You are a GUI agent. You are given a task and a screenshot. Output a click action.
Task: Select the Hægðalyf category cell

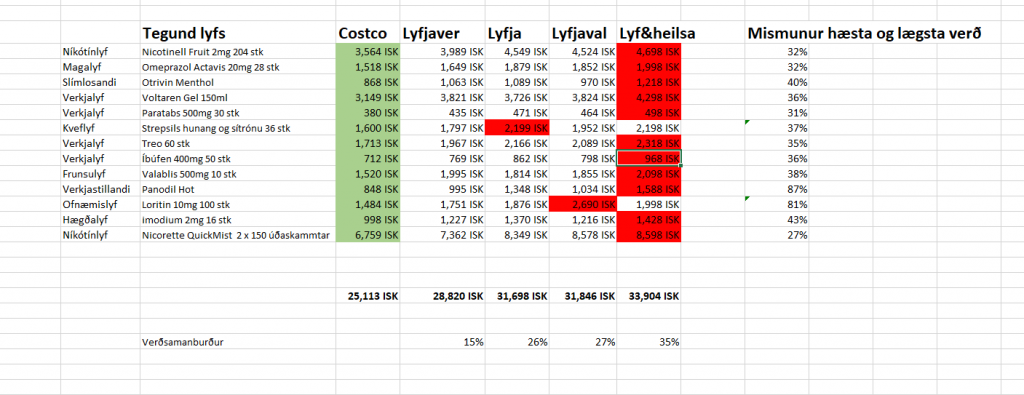point(100,219)
